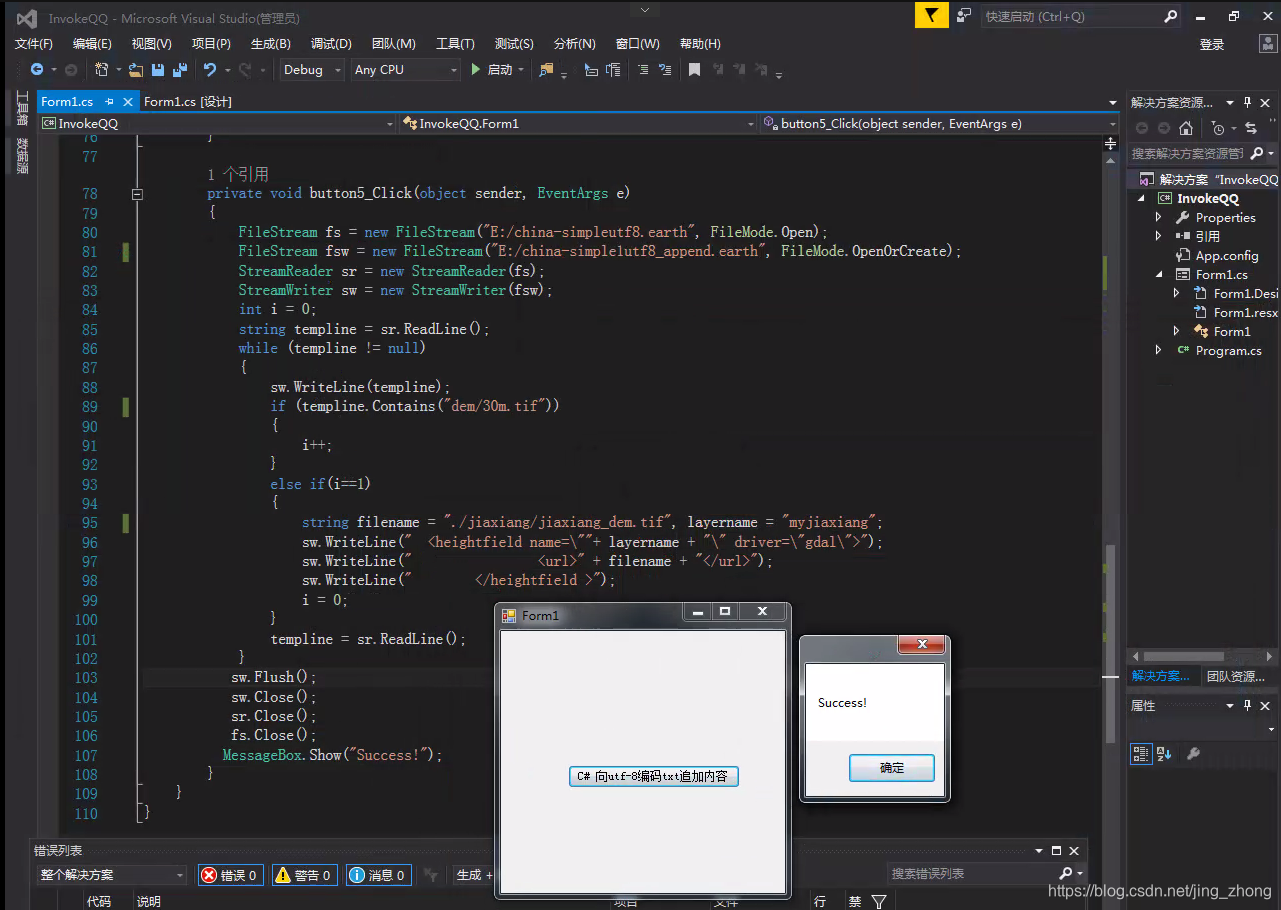Open the InvokeQQ project navigation dropdown
This screenshot has width=1281, height=910.
pyautogui.click(x=218, y=124)
